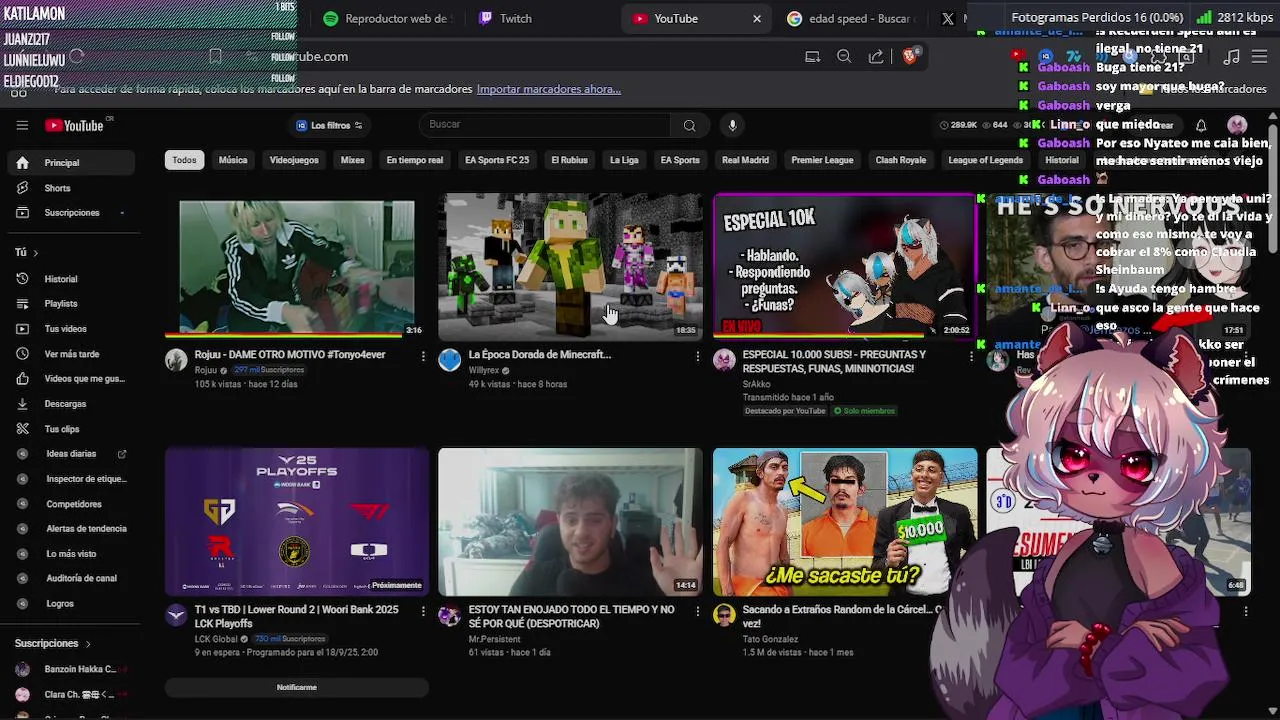Image resolution: width=1280 pixels, height=720 pixels.
Task: Open Suscripciones in sidebar
Action: 70,213
